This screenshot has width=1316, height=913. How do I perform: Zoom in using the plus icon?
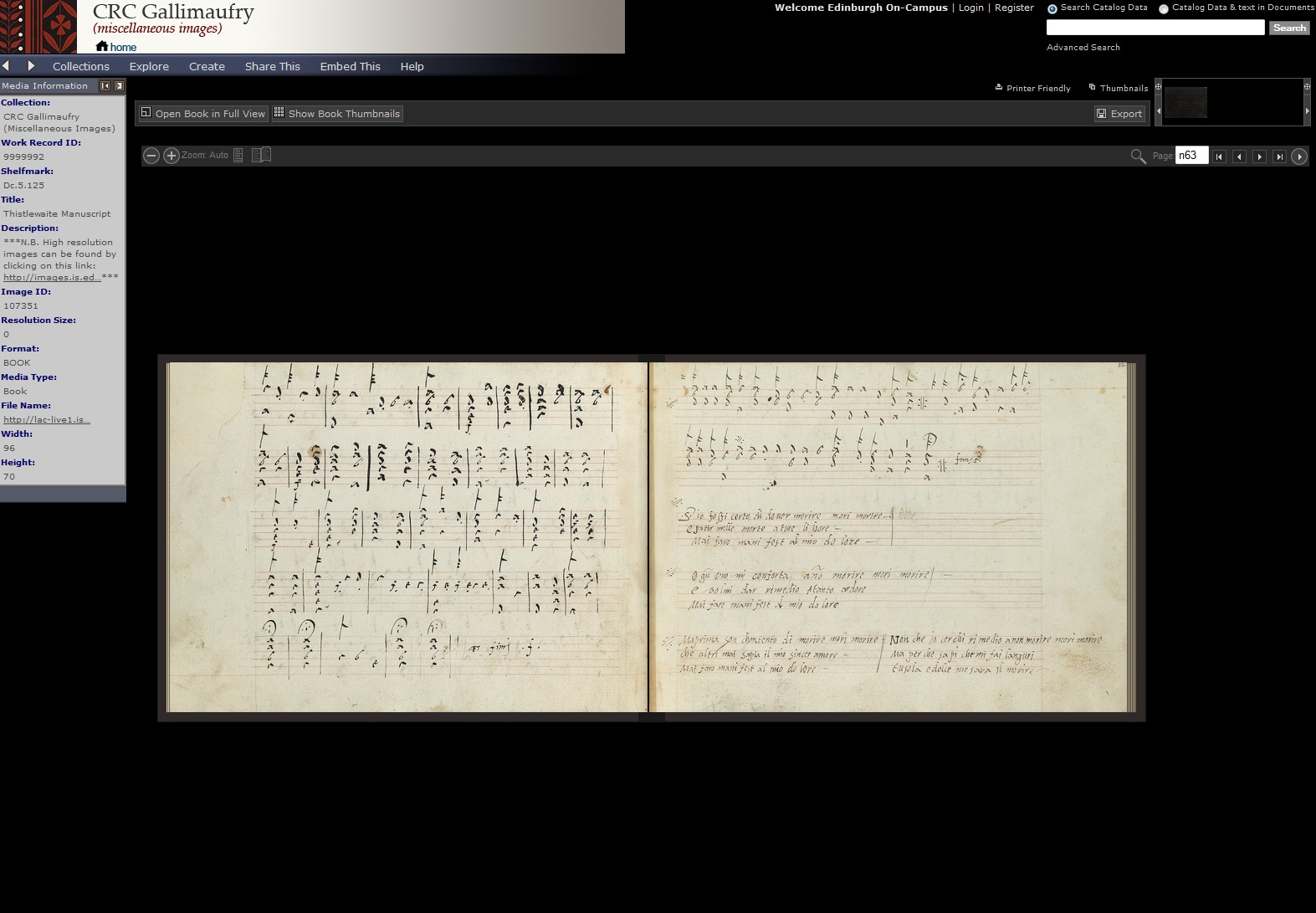click(x=172, y=156)
